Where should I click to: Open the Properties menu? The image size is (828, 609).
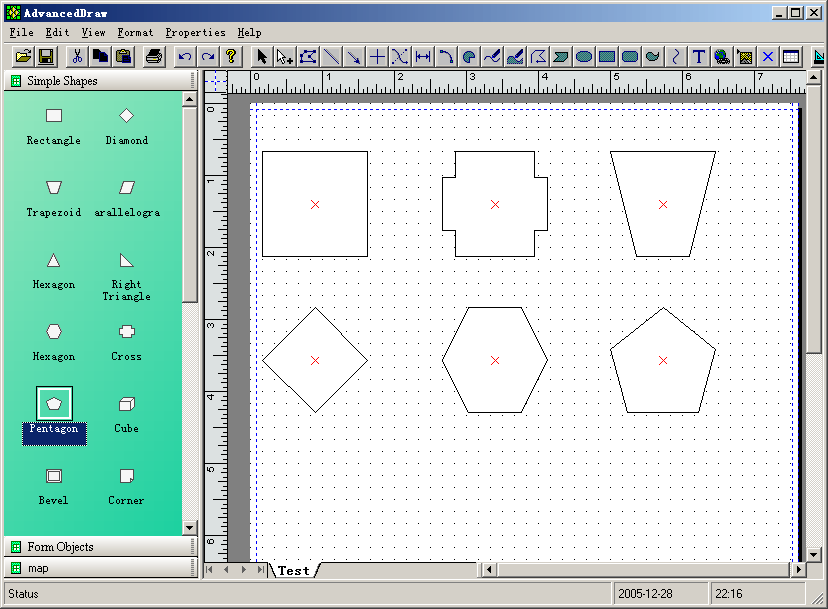pyautogui.click(x=195, y=33)
